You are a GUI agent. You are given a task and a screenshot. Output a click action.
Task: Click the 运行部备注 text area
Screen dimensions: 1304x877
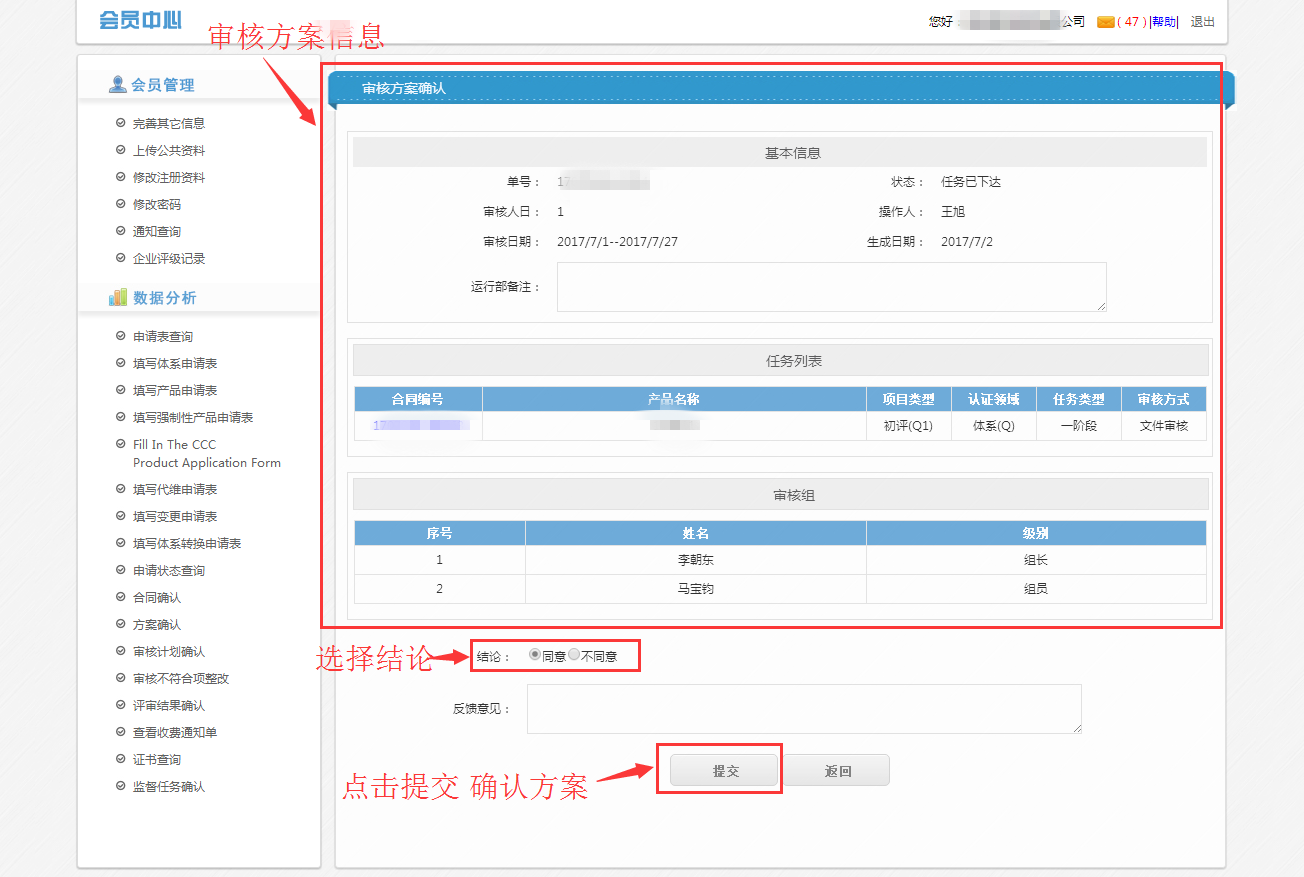(x=831, y=287)
